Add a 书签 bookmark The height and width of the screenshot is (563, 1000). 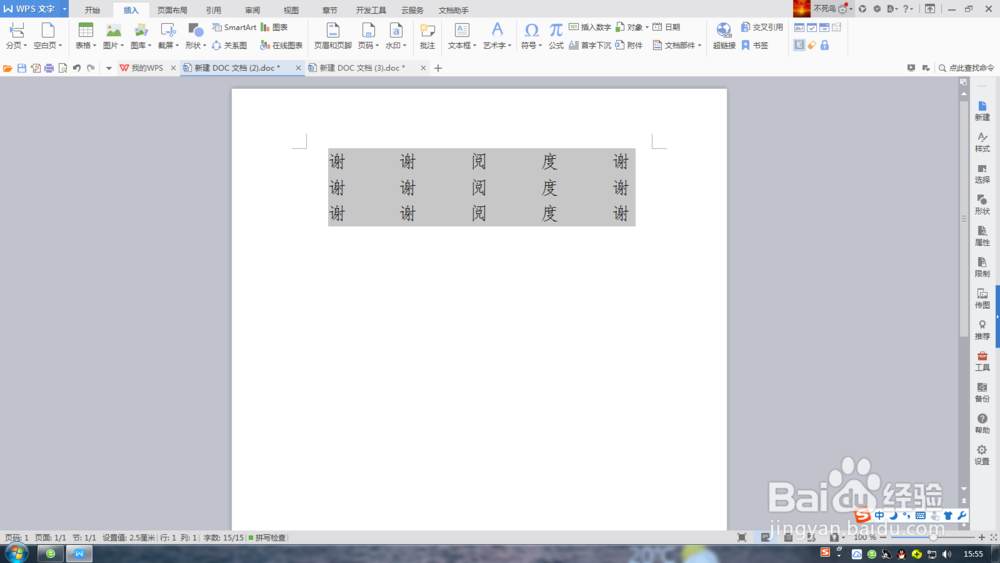[755, 45]
